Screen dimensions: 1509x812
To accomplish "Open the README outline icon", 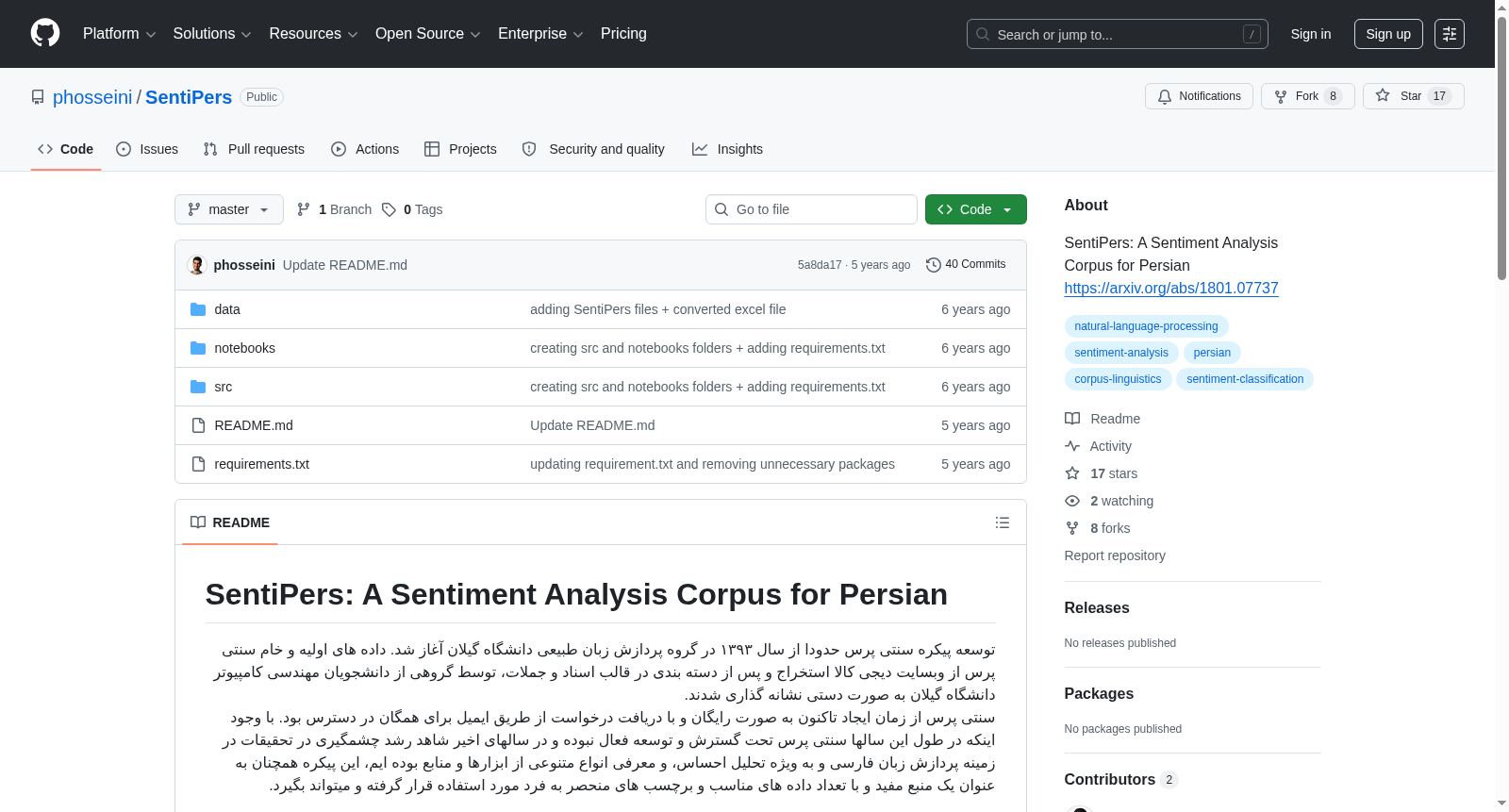I will pyautogui.click(x=1003, y=522).
